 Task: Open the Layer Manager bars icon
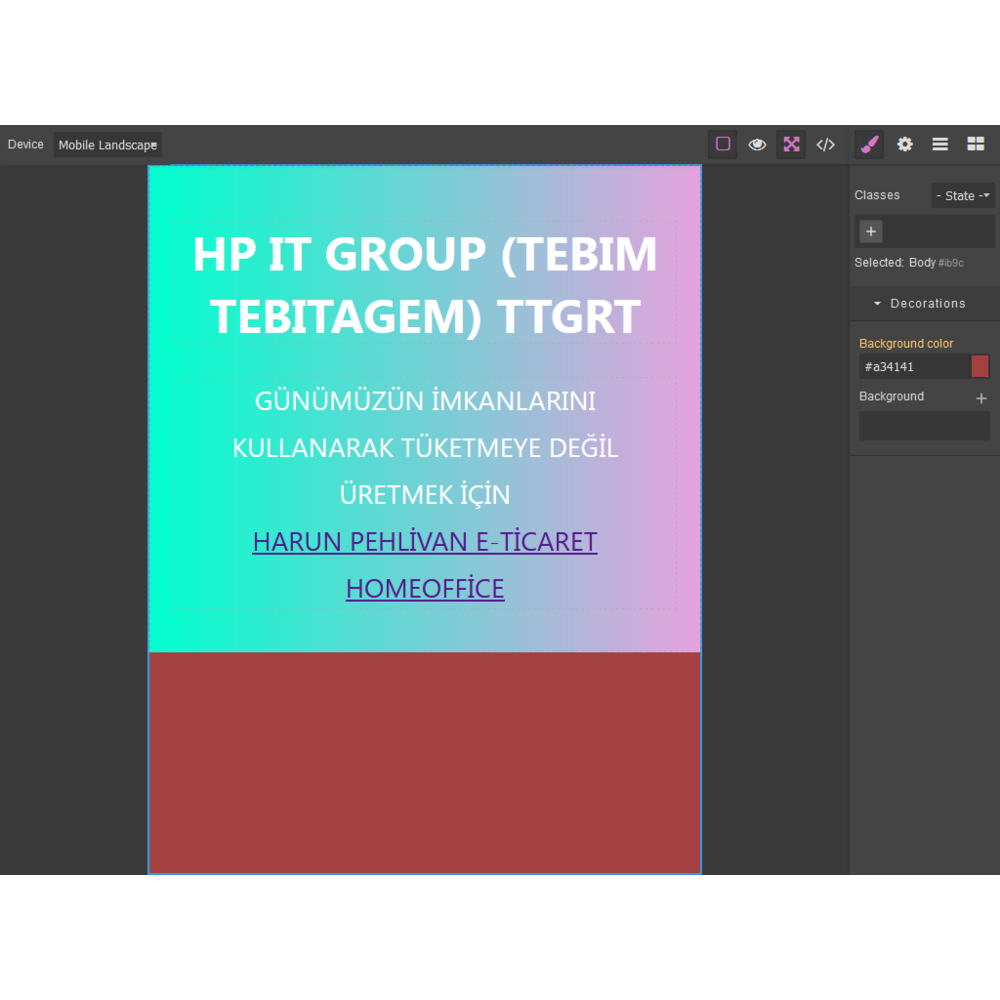(939, 144)
